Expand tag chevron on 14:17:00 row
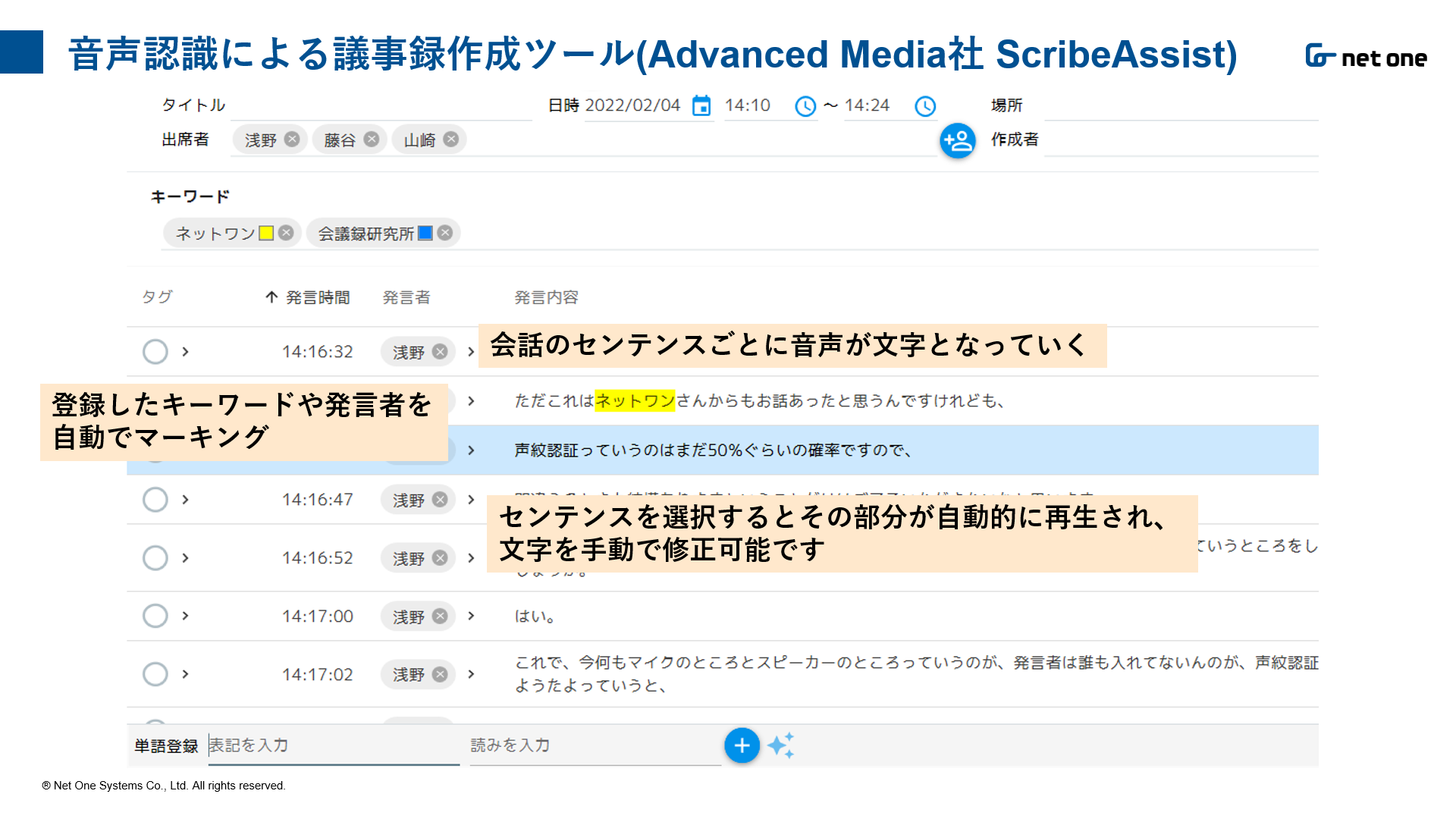 [185, 616]
